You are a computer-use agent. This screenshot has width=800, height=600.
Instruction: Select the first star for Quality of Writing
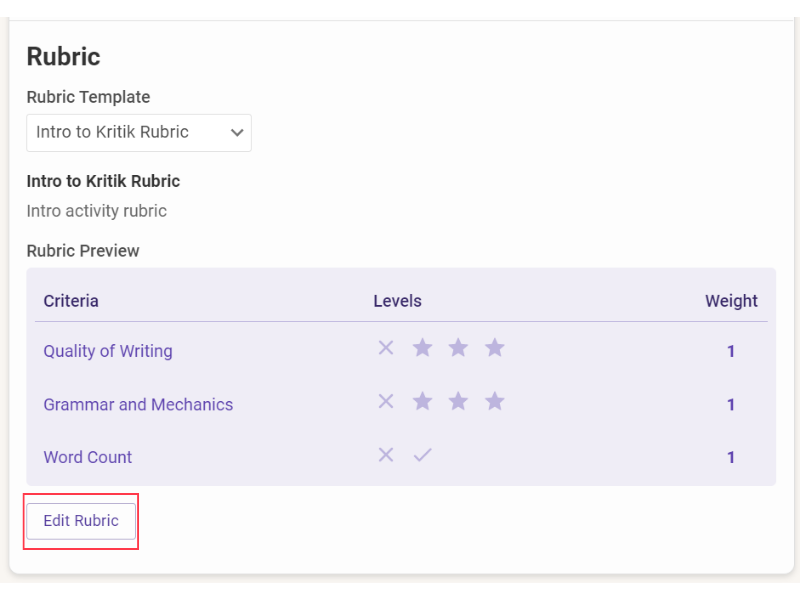[x=422, y=348]
